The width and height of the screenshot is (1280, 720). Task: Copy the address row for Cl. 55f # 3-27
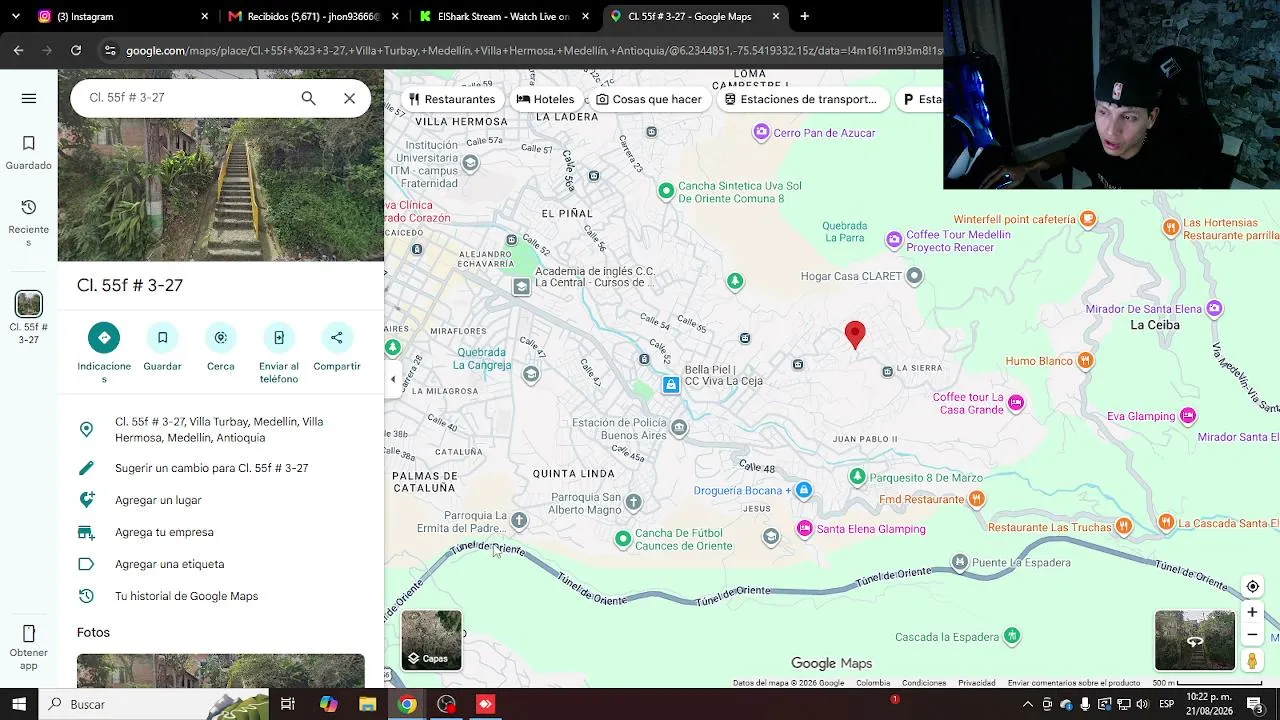tap(221, 430)
